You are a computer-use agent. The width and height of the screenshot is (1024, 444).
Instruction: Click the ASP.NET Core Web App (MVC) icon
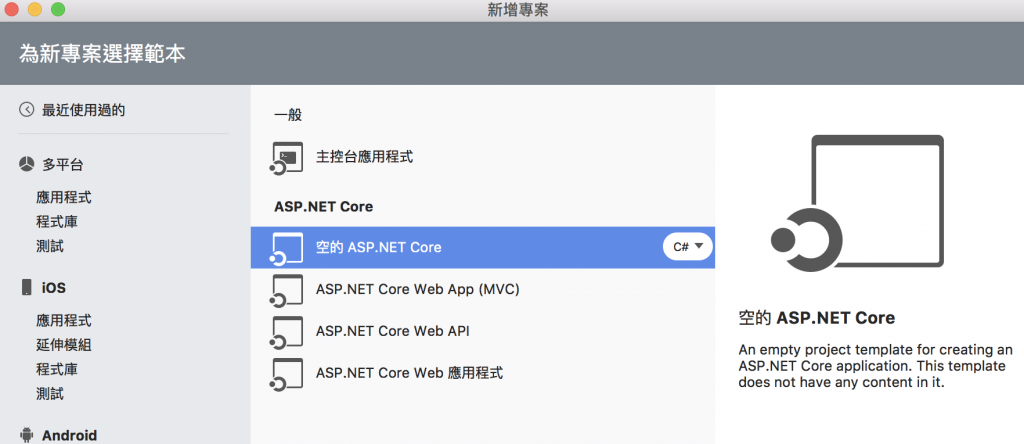(287, 291)
